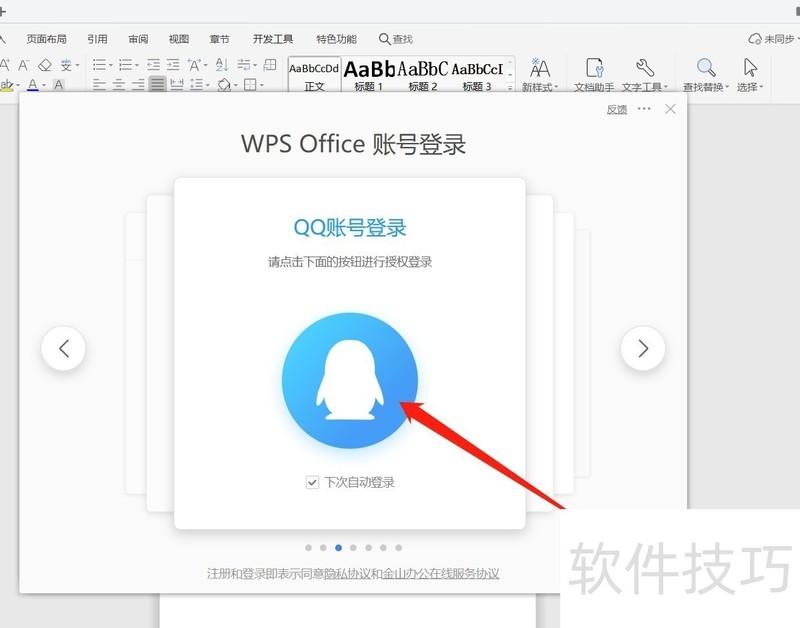Open the font color dropdown arrow
800x628 pixels.
pyautogui.click(x=44, y=85)
